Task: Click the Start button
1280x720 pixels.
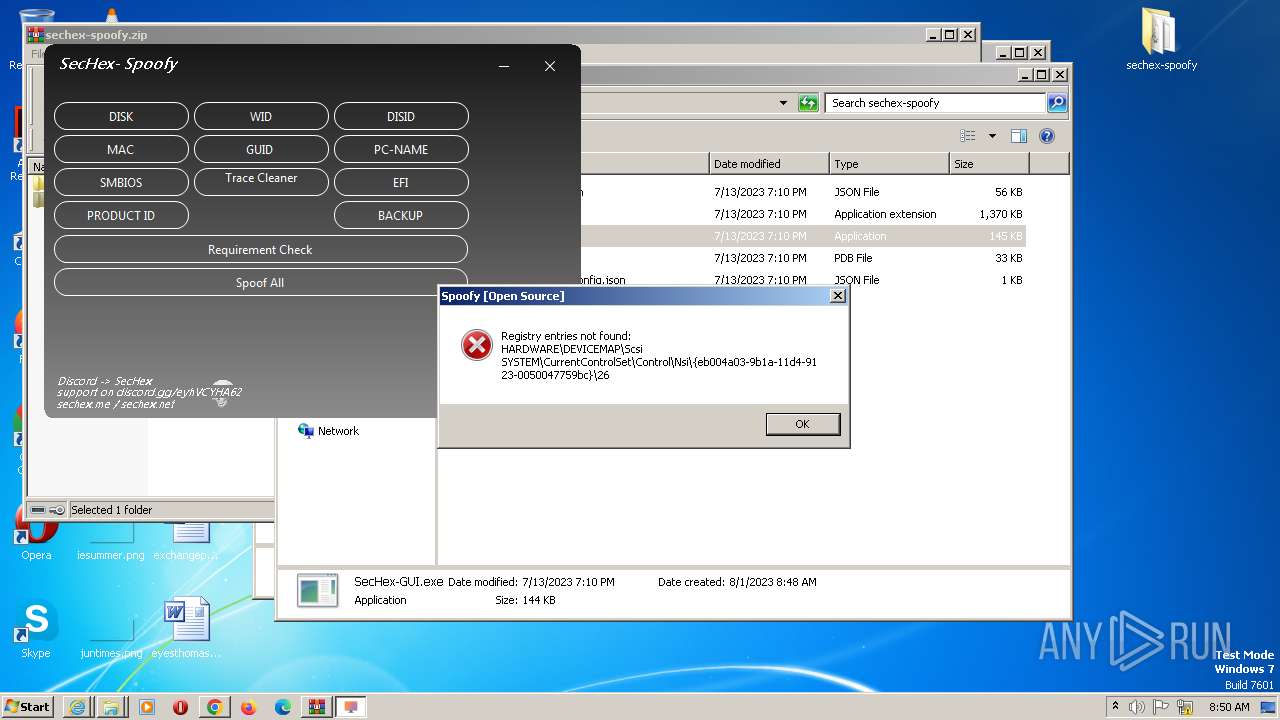Action: pos(28,706)
